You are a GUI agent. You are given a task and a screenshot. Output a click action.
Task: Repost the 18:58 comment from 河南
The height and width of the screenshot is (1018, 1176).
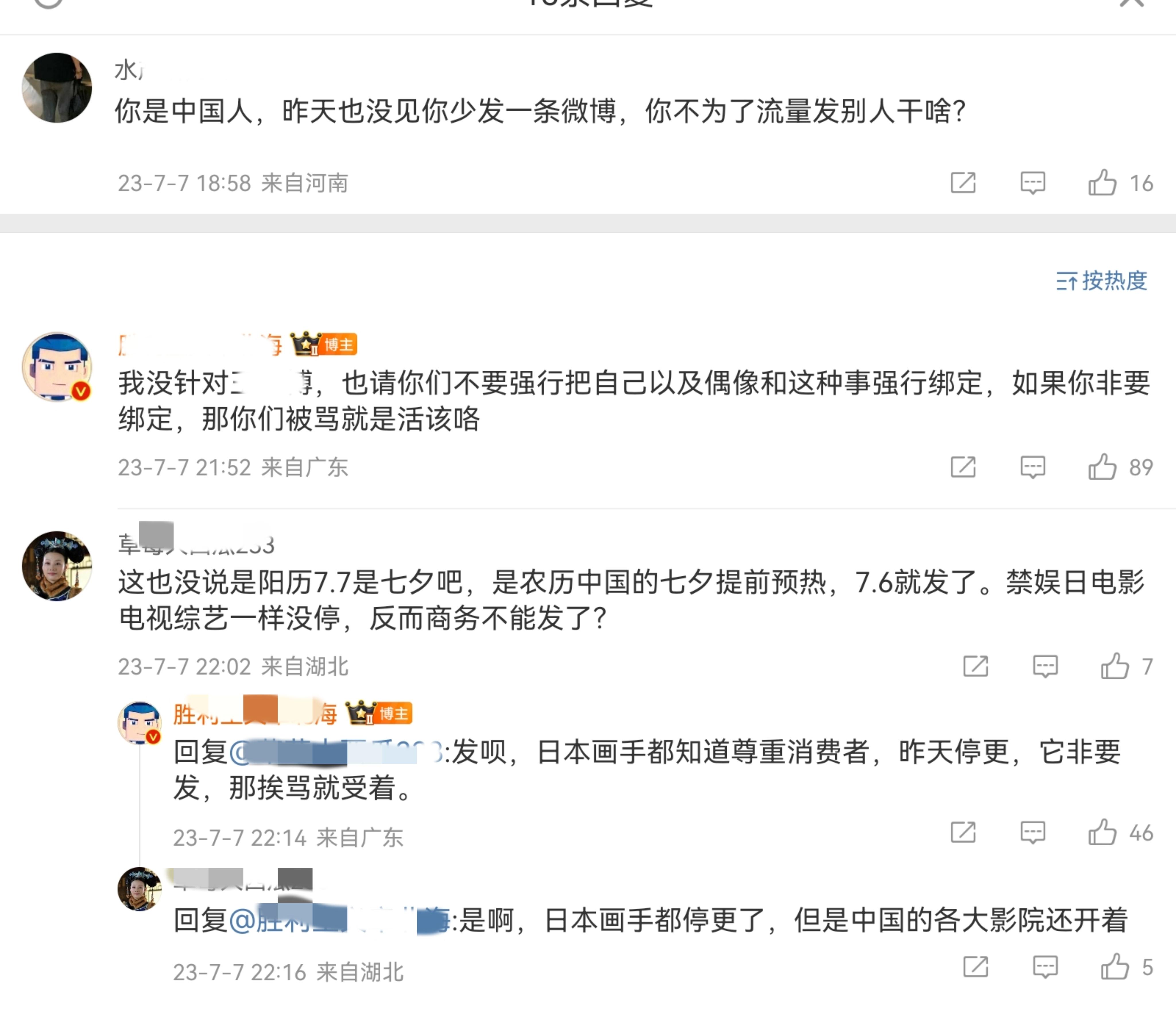(963, 183)
